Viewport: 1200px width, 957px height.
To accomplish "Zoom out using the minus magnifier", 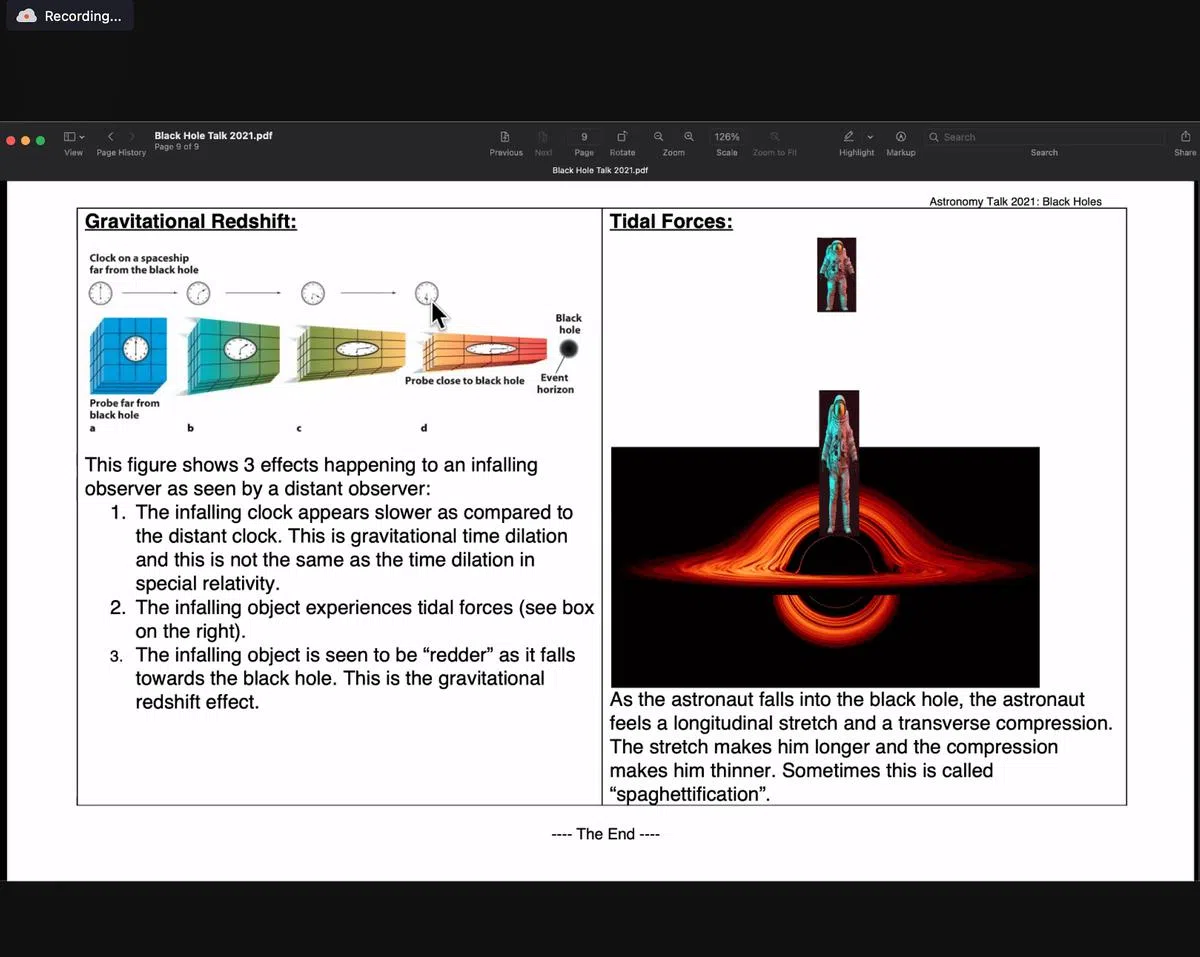I will tap(658, 137).
